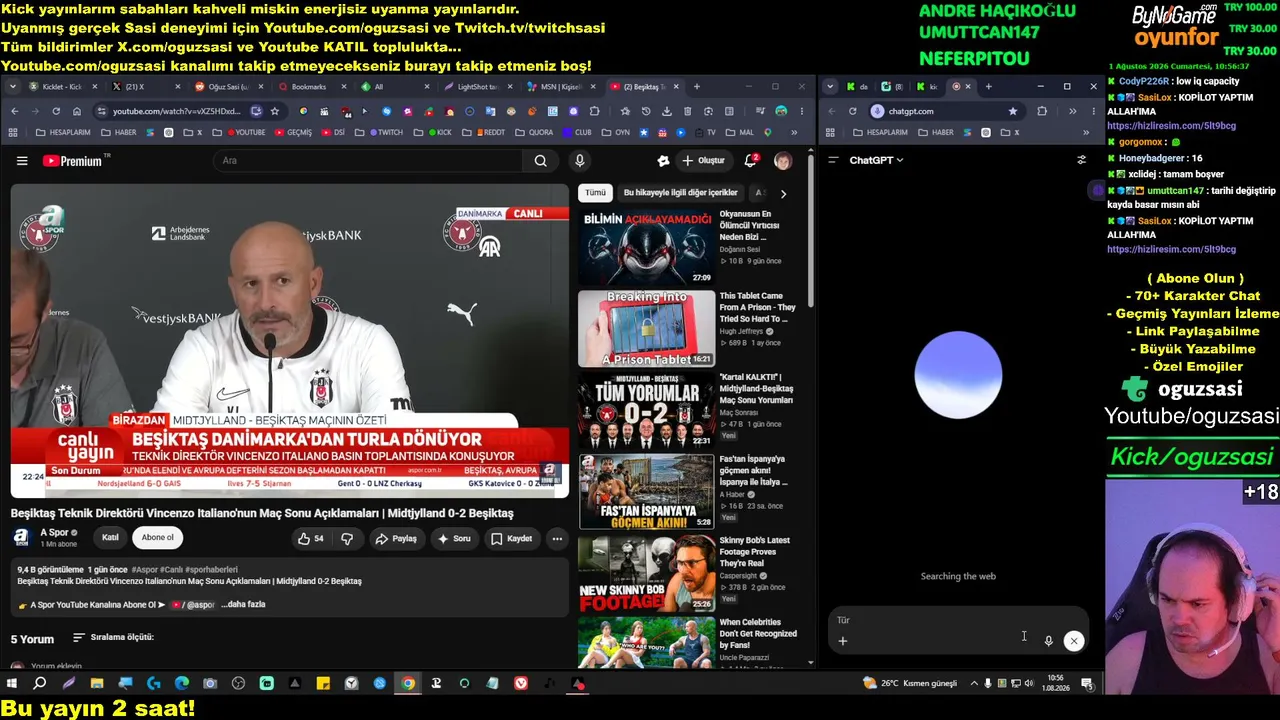Show more filter chips with the right arrow
This screenshot has width=1280, height=720.
783,193
